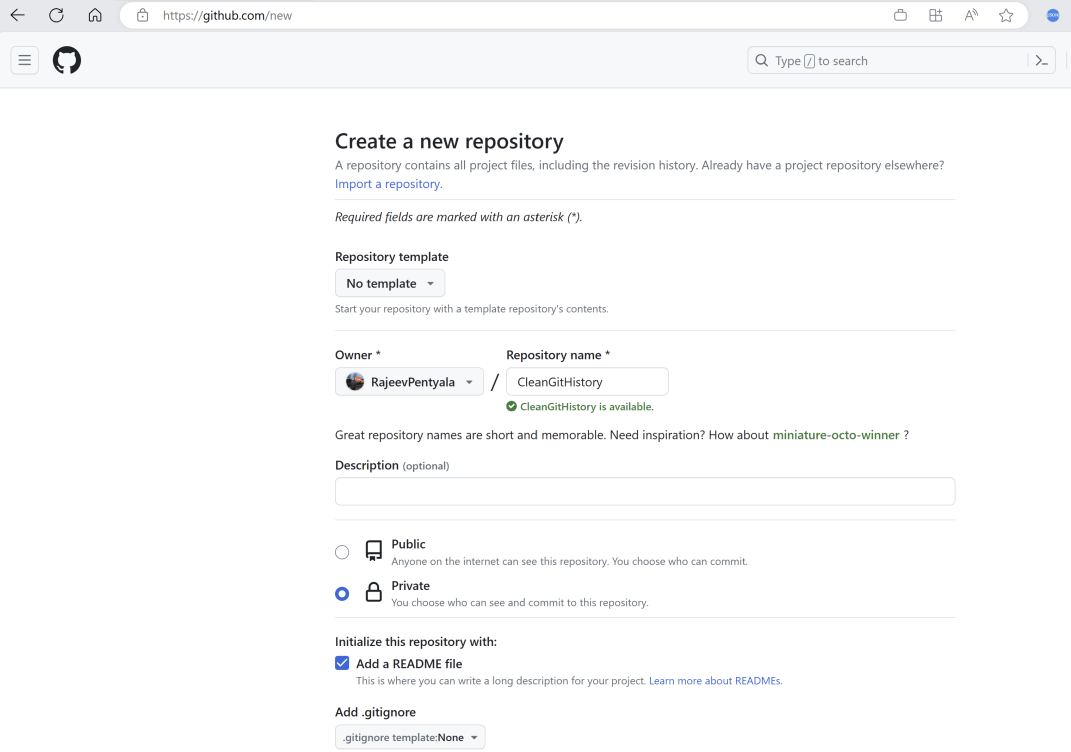Select the Private repository radio button
This screenshot has height=752, width=1071.
point(342,593)
